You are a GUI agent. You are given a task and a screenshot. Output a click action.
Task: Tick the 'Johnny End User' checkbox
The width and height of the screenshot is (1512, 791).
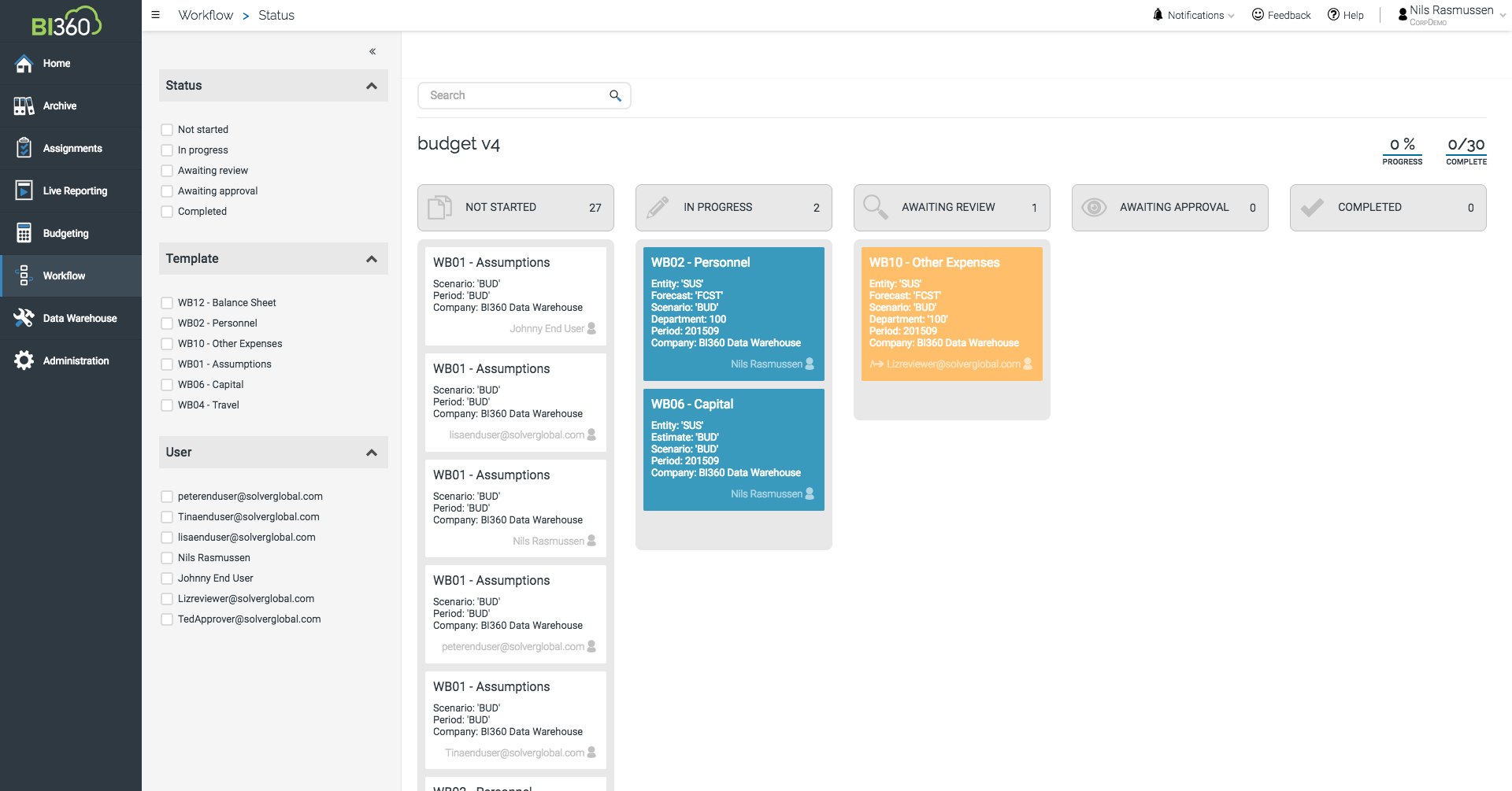click(167, 578)
